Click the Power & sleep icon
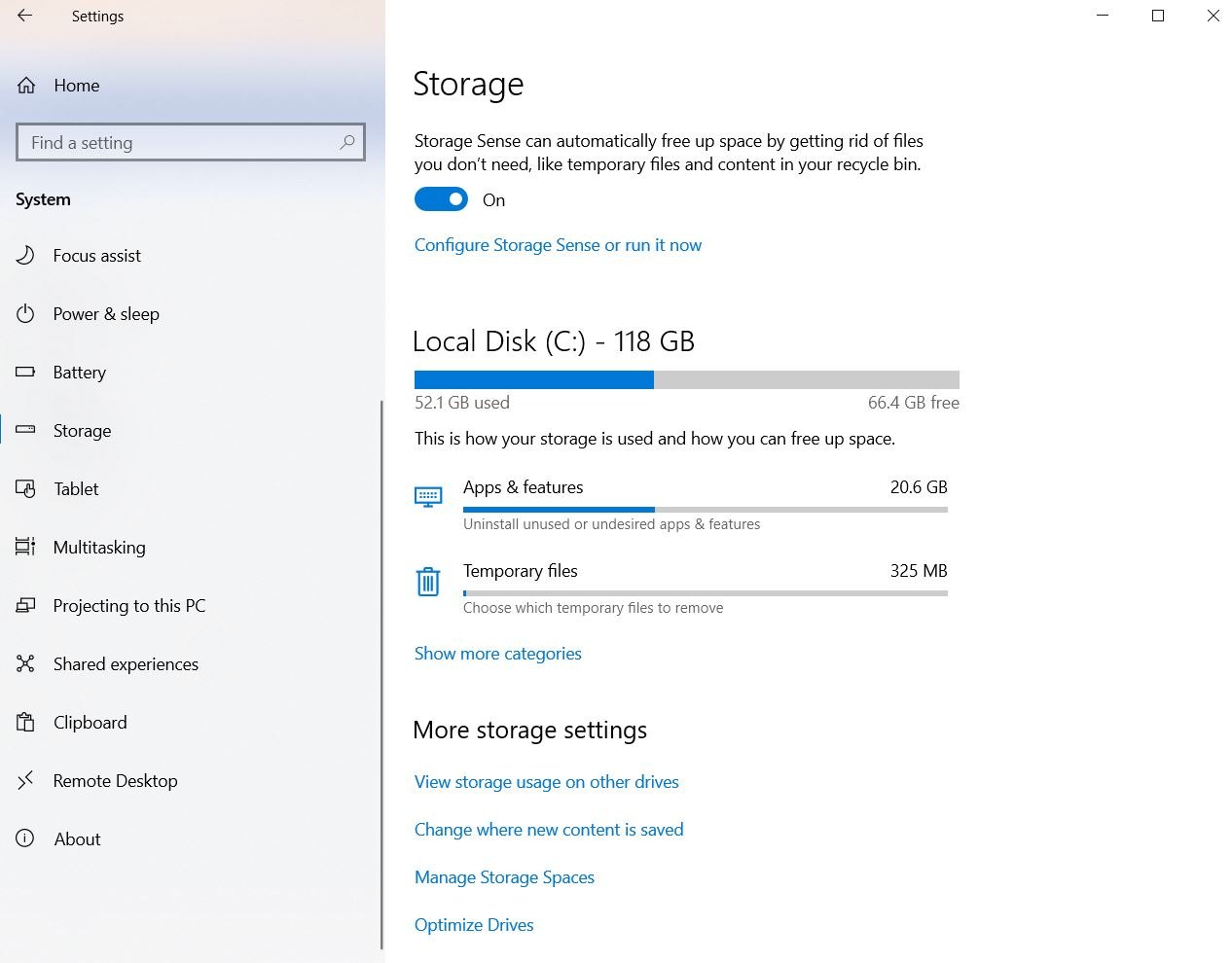Screen dimensions: 1232x963 (26, 314)
